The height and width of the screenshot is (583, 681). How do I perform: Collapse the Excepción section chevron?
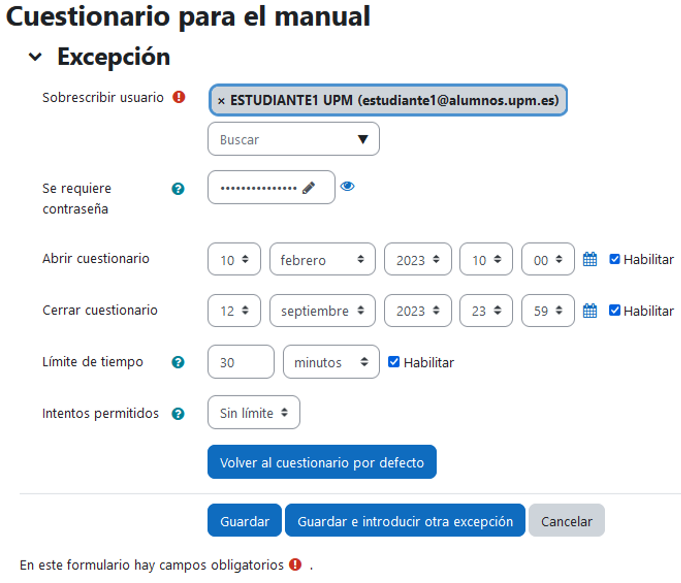pyautogui.click(x=35, y=56)
